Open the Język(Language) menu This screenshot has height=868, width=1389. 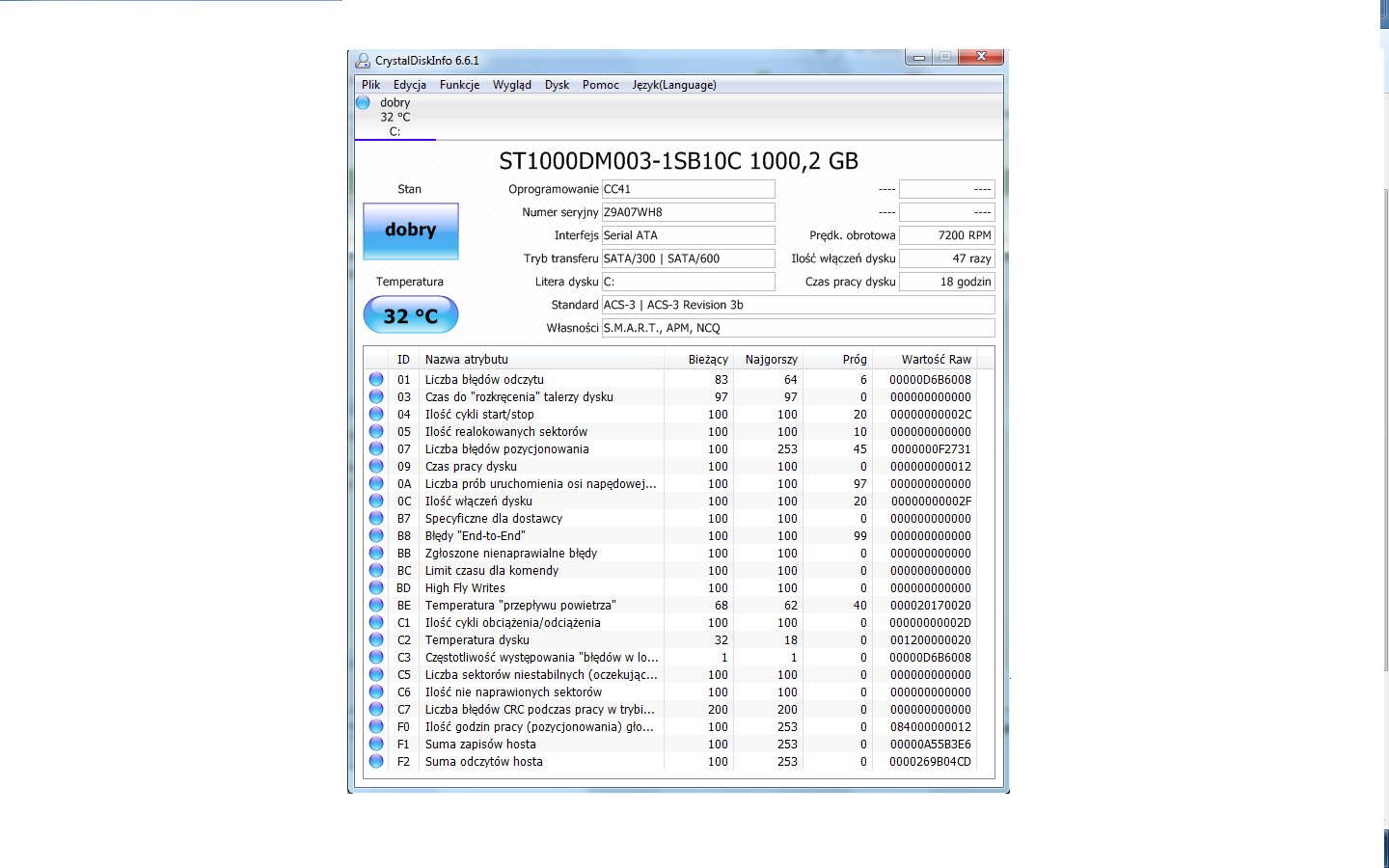click(674, 85)
